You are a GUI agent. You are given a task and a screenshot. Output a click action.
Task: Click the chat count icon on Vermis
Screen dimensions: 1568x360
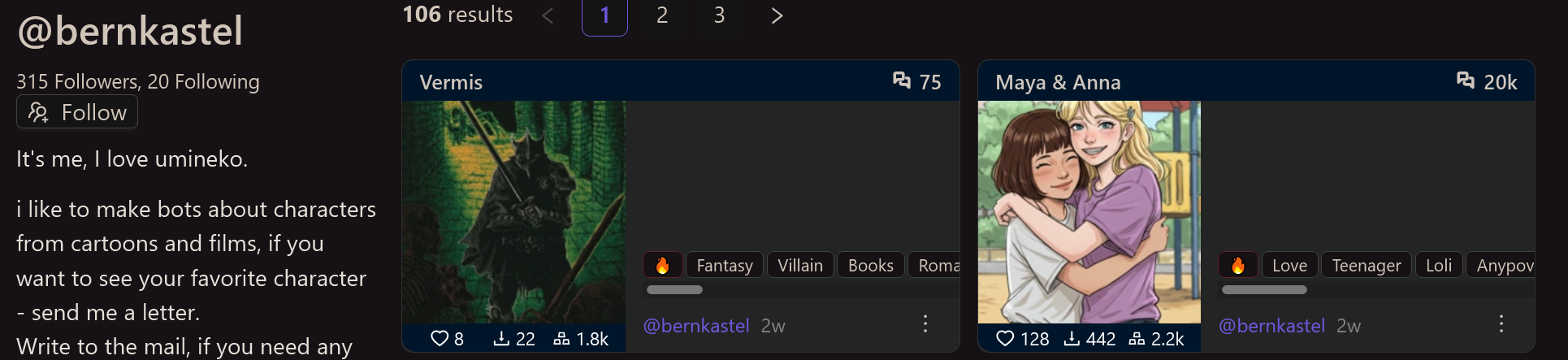point(902,80)
